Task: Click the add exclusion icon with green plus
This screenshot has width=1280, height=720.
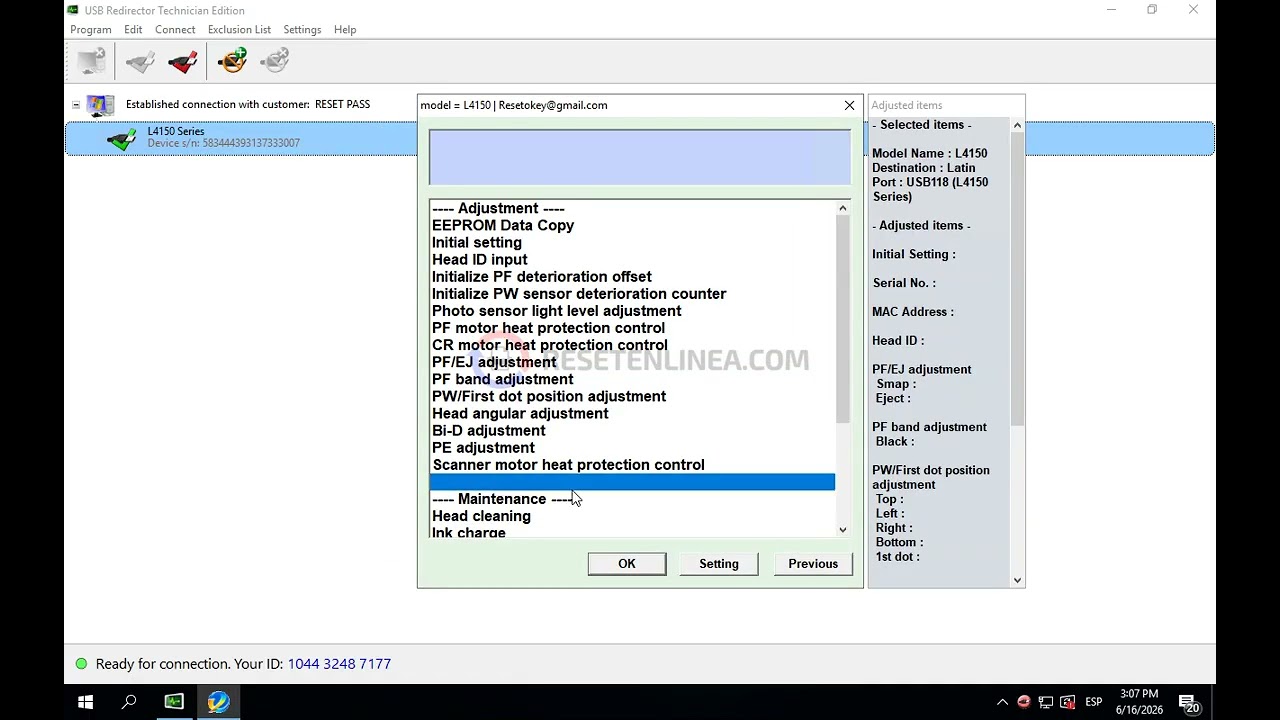Action: click(x=231, y=62)
